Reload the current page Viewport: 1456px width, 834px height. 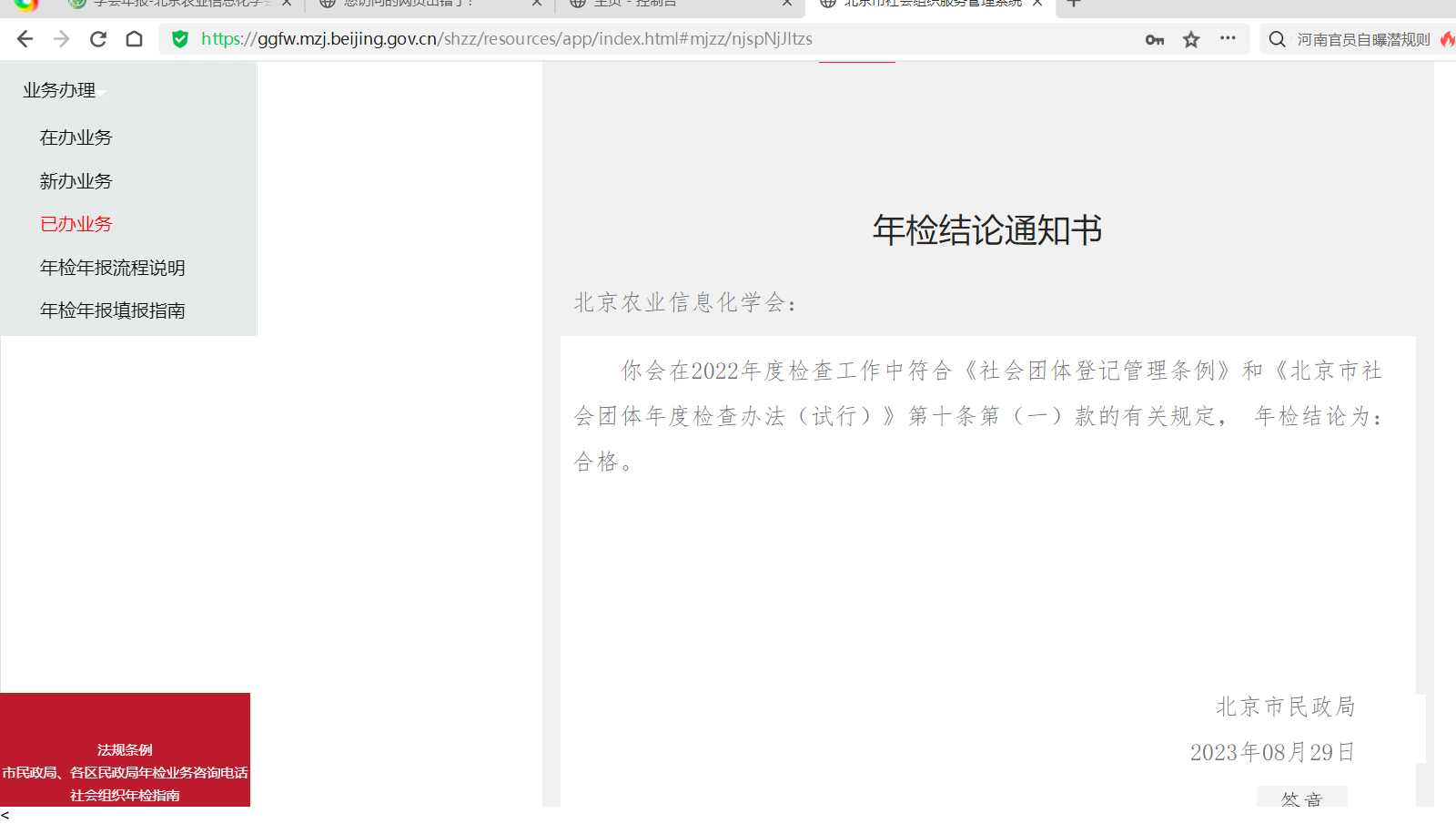98,39
